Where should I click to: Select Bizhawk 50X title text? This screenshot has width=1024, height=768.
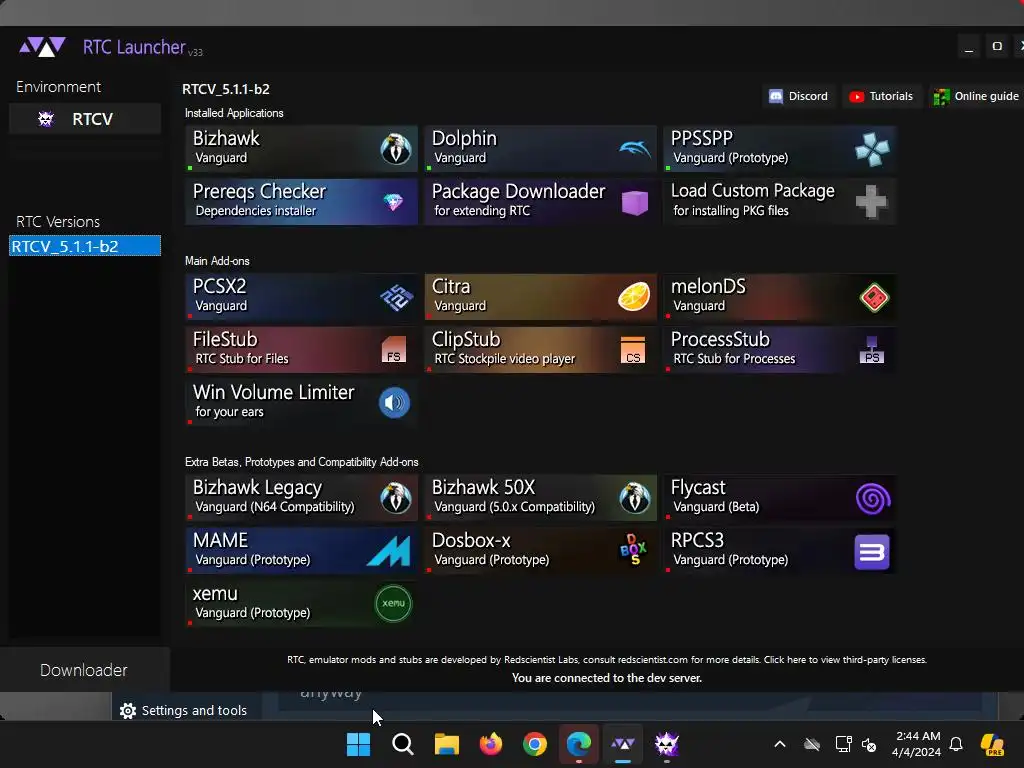[483, 487]
